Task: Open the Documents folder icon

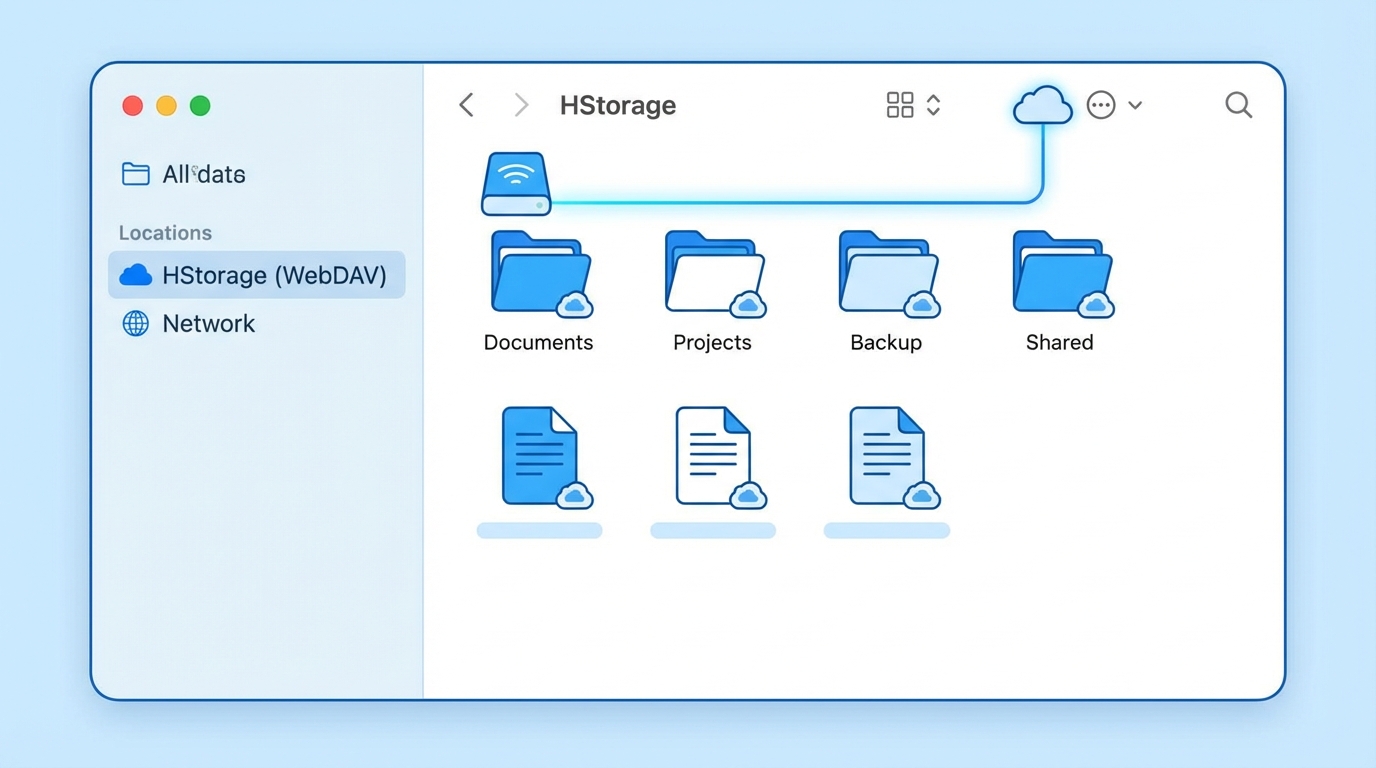Action: pyautogui.click(x=538, y=272)
